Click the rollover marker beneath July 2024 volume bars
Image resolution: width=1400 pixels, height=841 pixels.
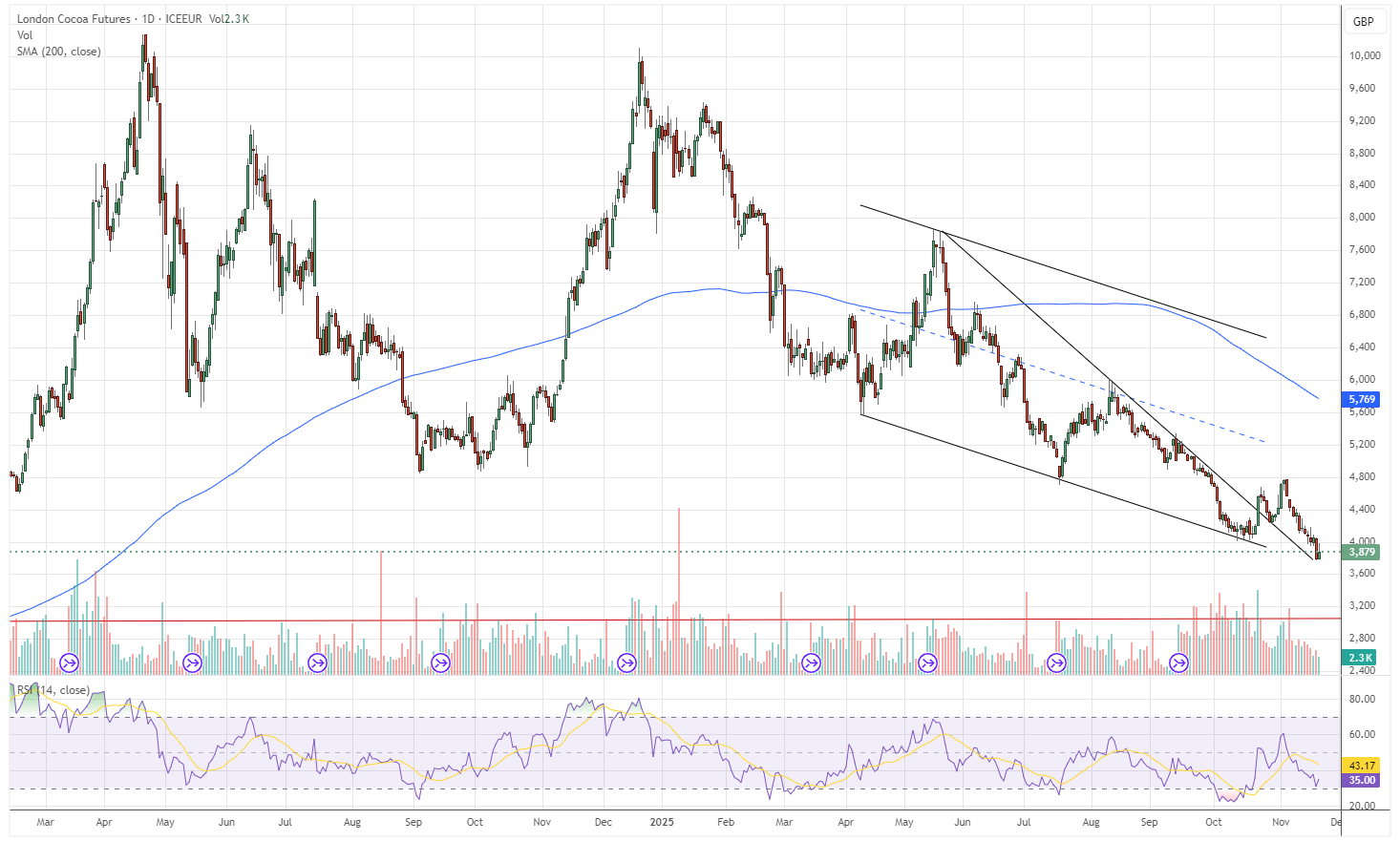[x=316, y=662]
